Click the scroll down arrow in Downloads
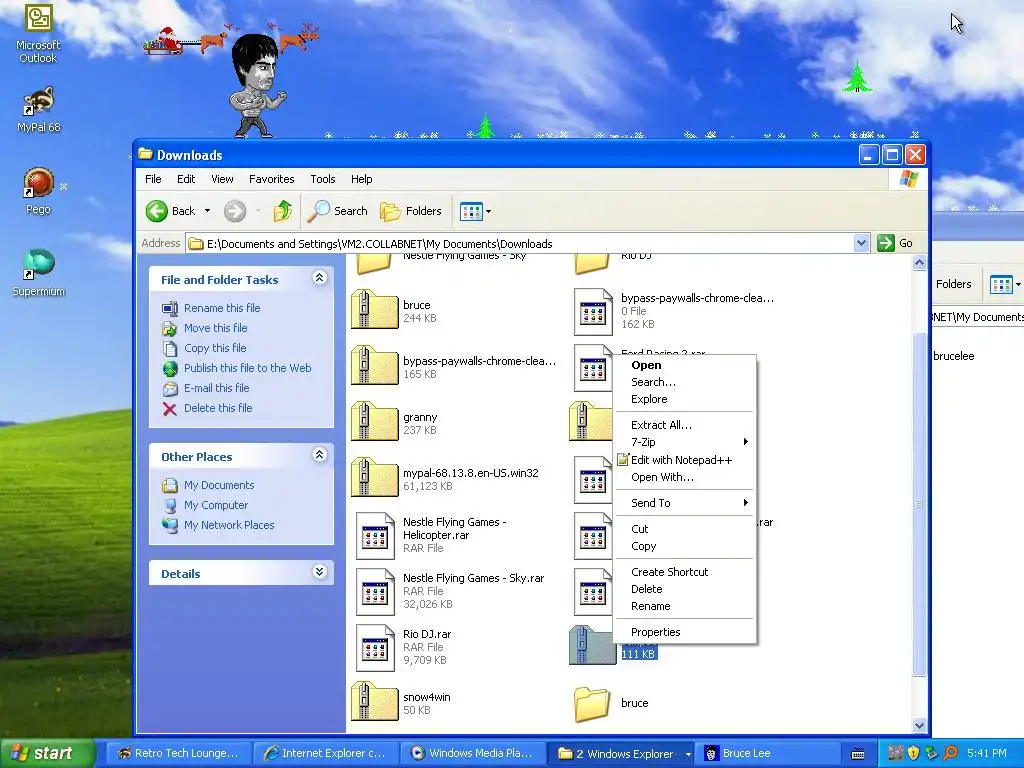1024x768 pixels. tap(919, 725)
